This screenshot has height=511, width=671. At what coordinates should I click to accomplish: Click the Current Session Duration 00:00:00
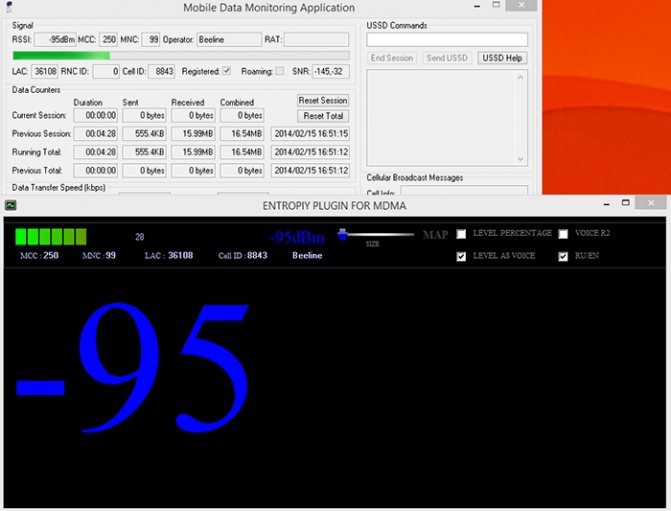[96, 115]
